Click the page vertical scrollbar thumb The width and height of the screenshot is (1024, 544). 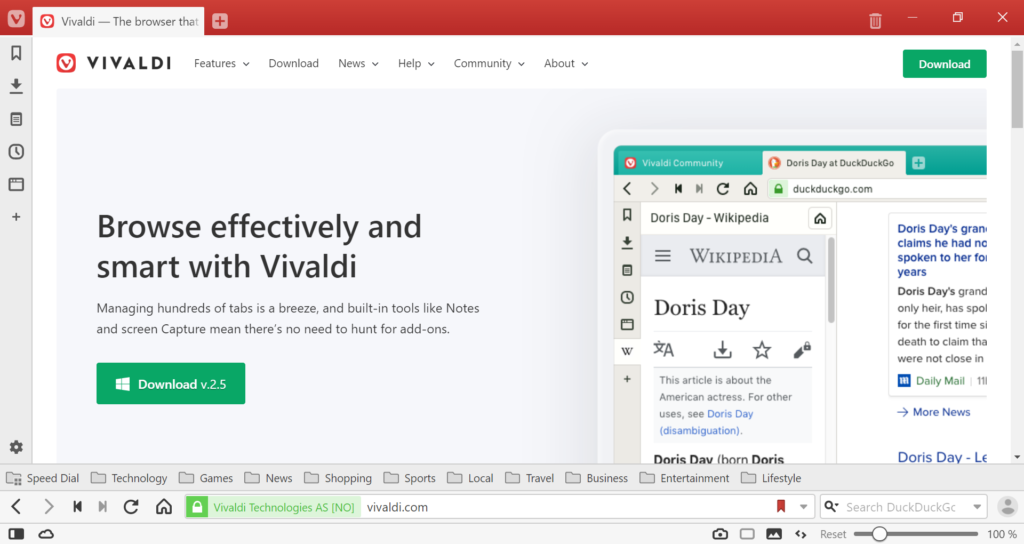1017,88
